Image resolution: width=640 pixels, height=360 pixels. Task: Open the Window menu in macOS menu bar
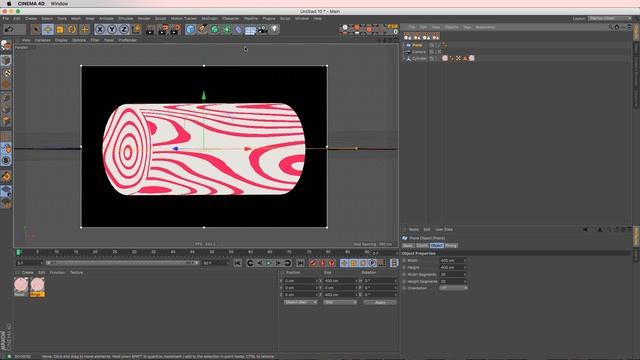click(60, 4)
